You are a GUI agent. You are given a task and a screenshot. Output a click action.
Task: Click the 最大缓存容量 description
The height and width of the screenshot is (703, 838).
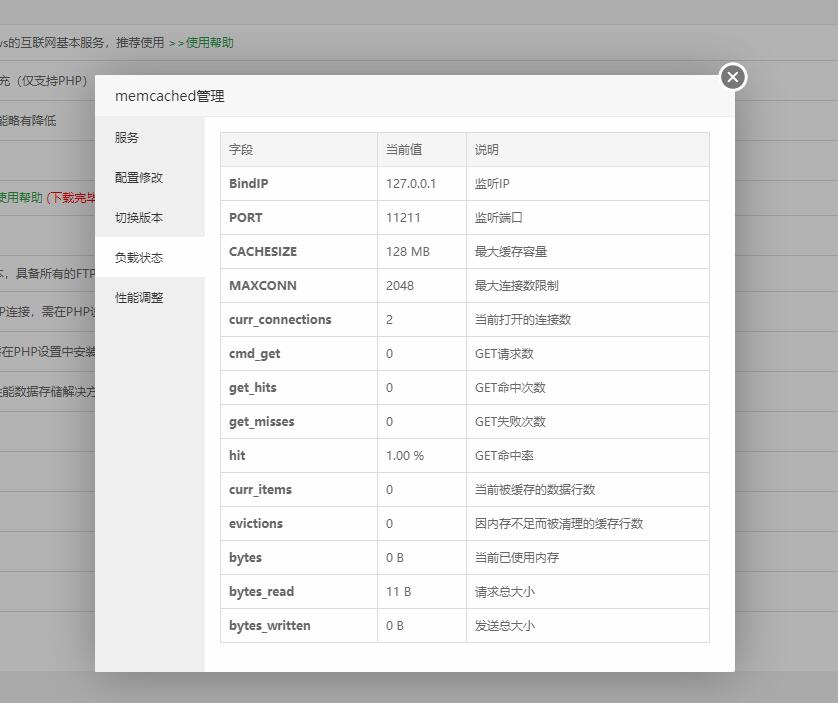[x=511, y=251]
